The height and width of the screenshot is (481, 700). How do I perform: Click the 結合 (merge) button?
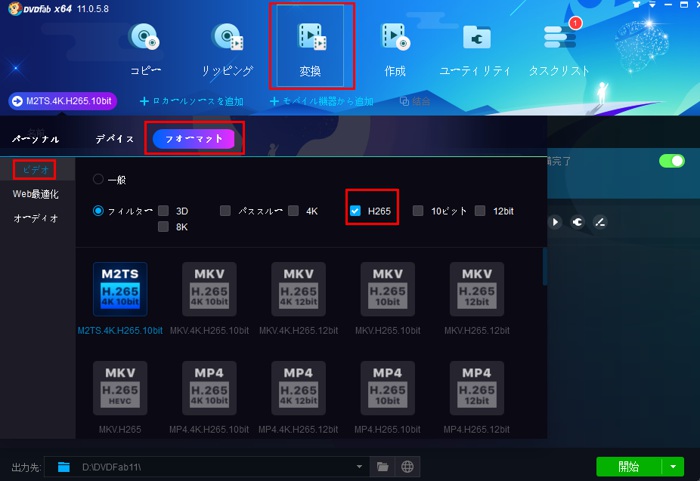(415, 102)
